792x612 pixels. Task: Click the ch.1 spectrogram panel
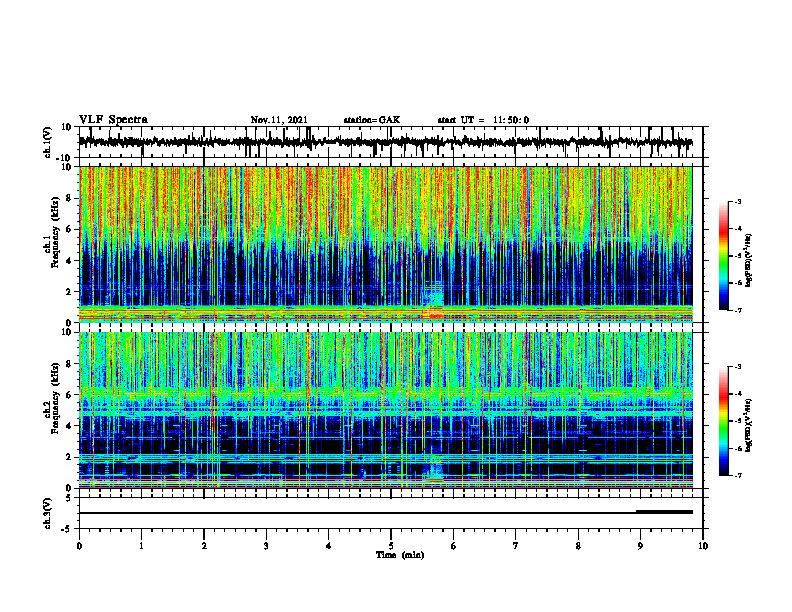pyautogui.click(x=386, y=244)
